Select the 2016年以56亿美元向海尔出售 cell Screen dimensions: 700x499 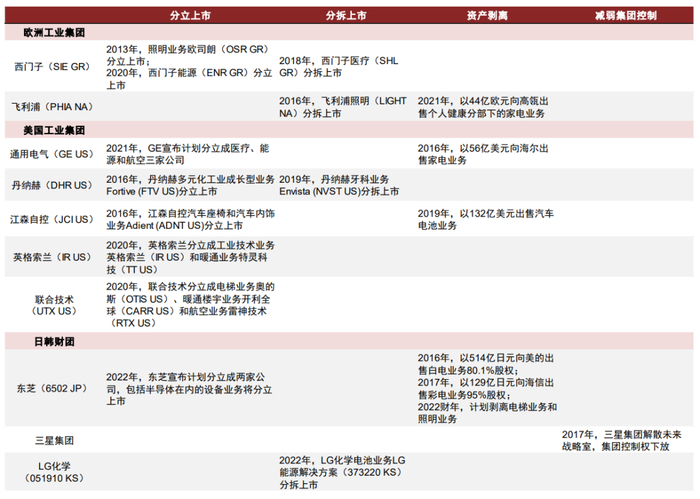tap(483, 154)
